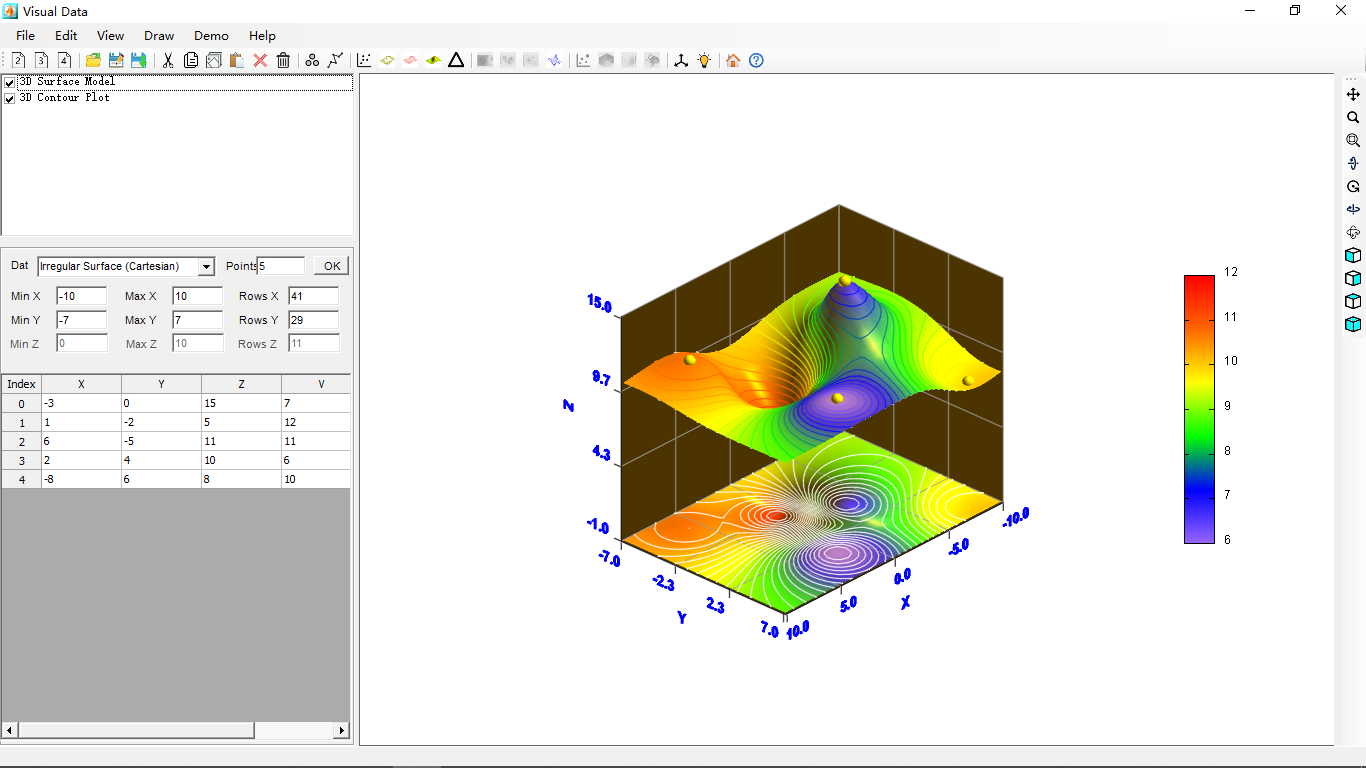
Task: Uncheck the 3D Surface Model checkbox
Action: click(10, 83)
